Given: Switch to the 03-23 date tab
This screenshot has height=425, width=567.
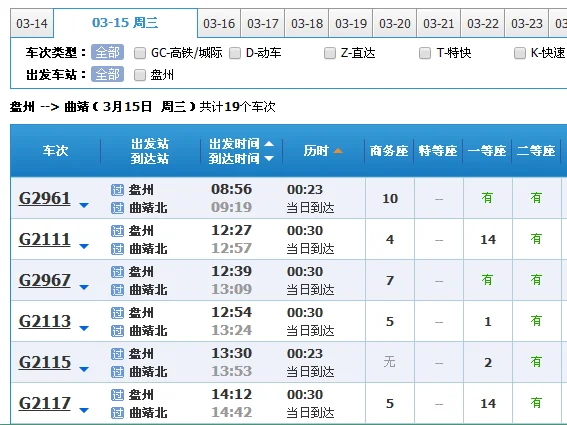Looking at the screenshot, I should (527, 24).
